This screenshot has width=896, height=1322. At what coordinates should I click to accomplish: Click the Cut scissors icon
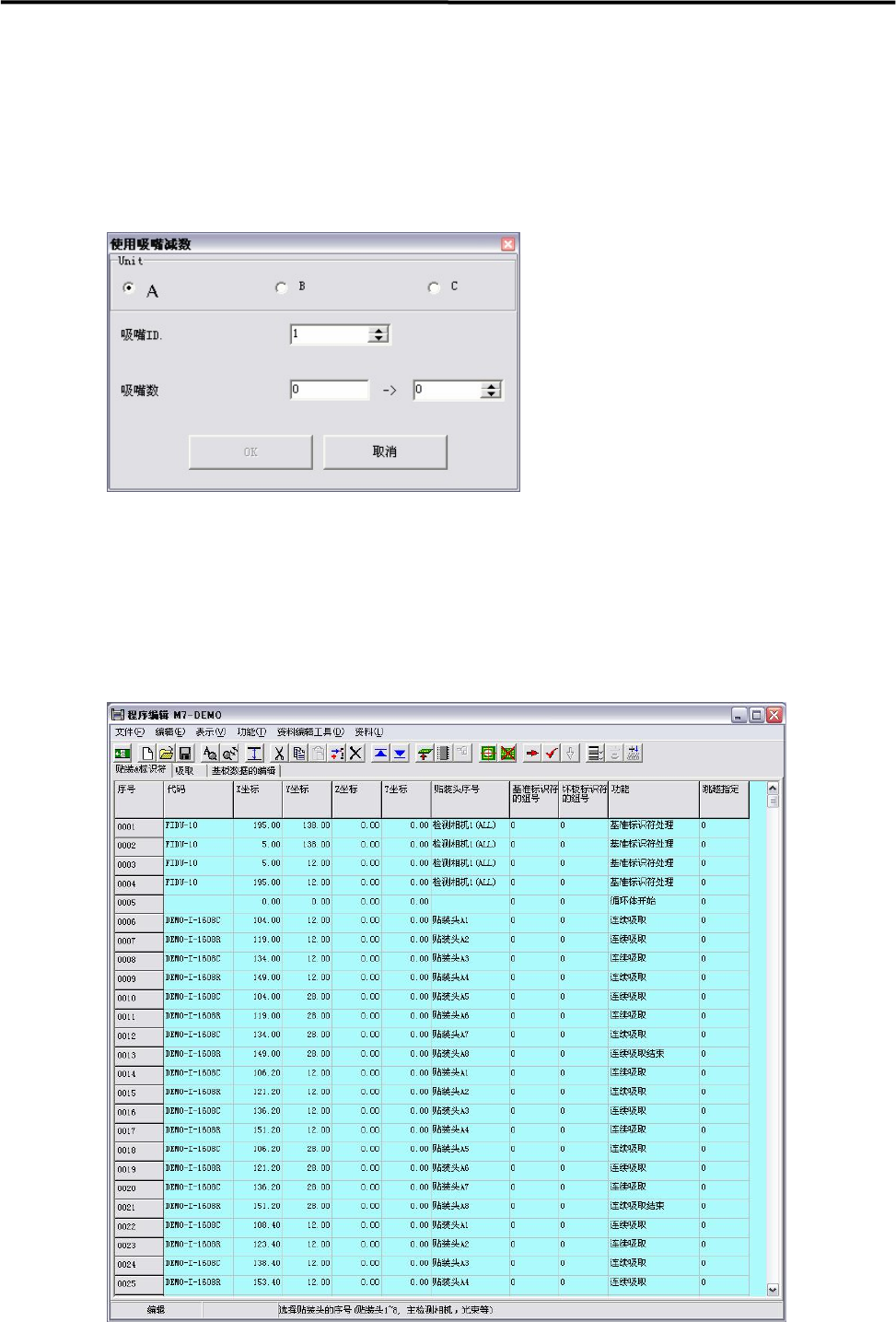278,753
